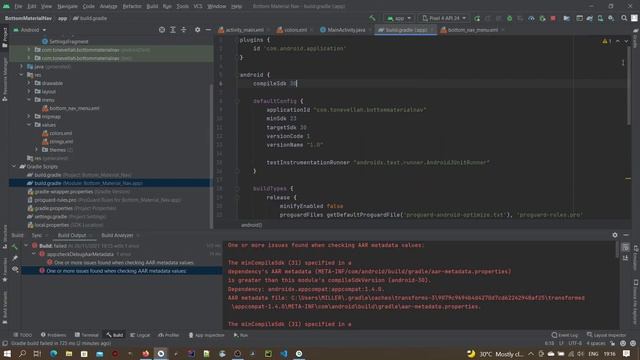Collapse the values folder

[29, 124]
